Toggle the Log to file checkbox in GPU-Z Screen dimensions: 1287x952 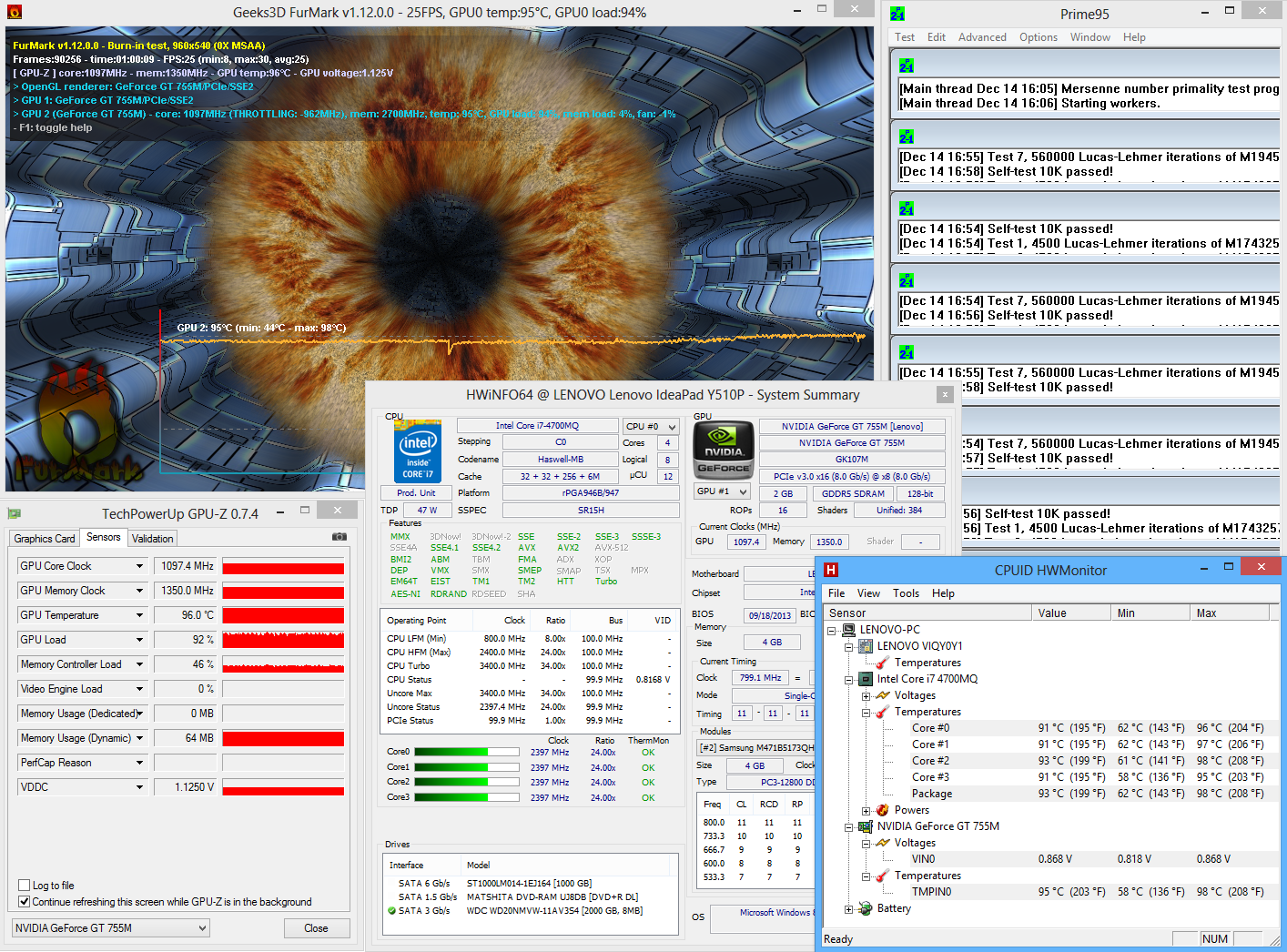25,886
